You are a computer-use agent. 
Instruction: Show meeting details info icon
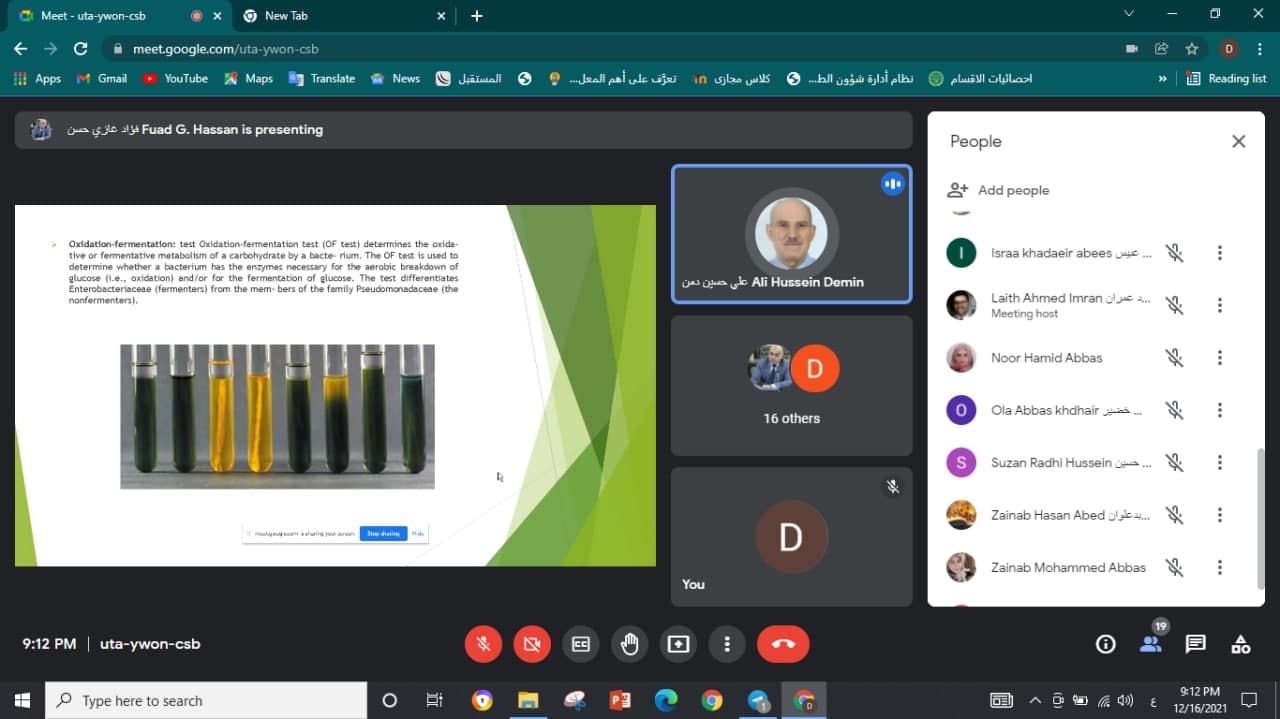pos(1105,644)
